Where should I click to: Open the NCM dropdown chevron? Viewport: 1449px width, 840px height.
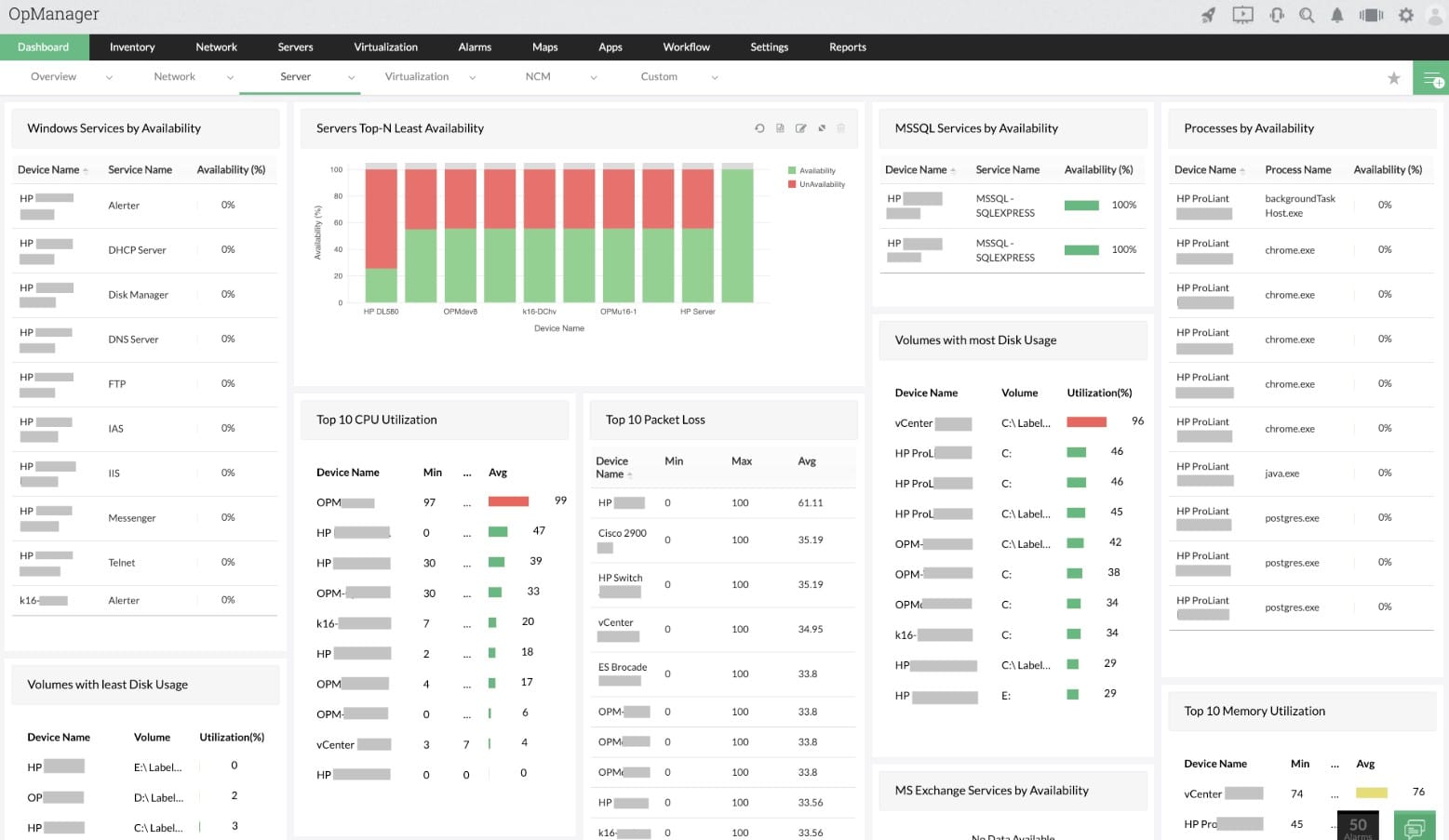(594, 77)
